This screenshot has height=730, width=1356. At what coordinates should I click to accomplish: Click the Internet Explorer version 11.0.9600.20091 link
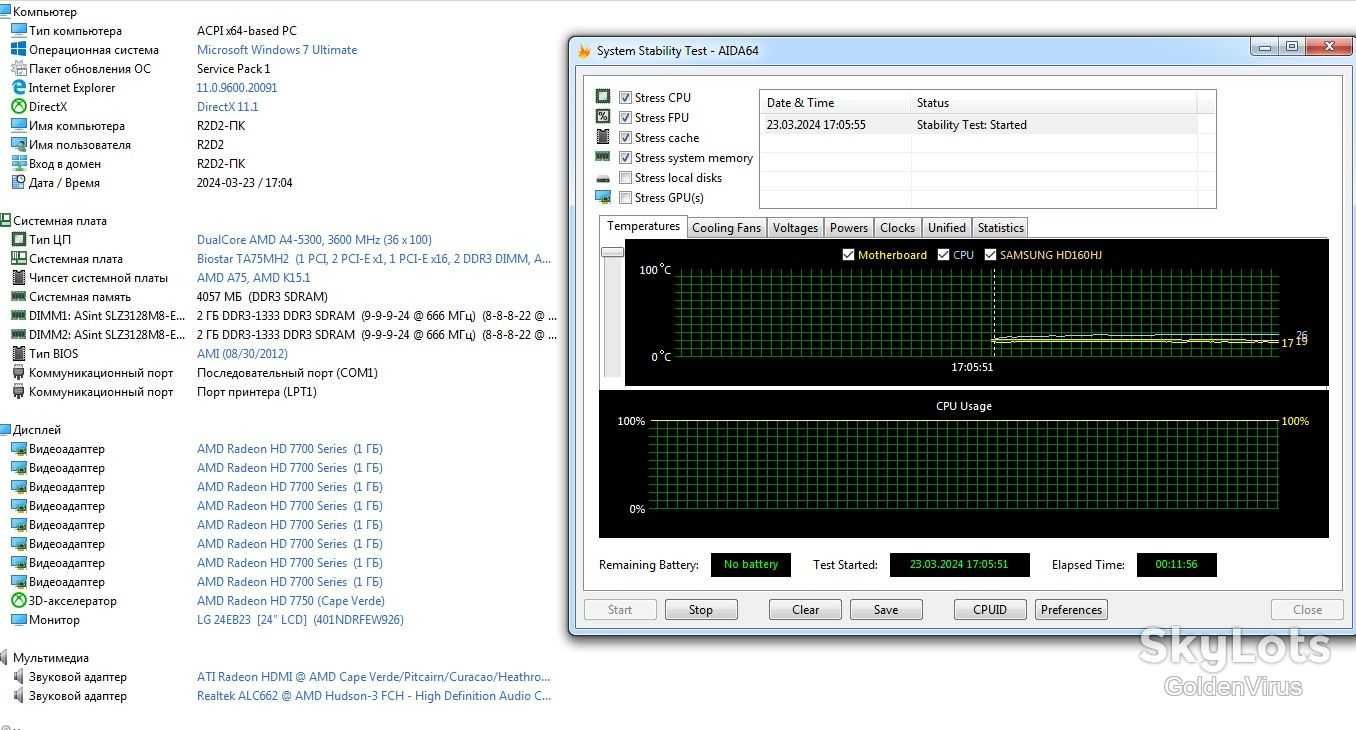tap(237, 88)
